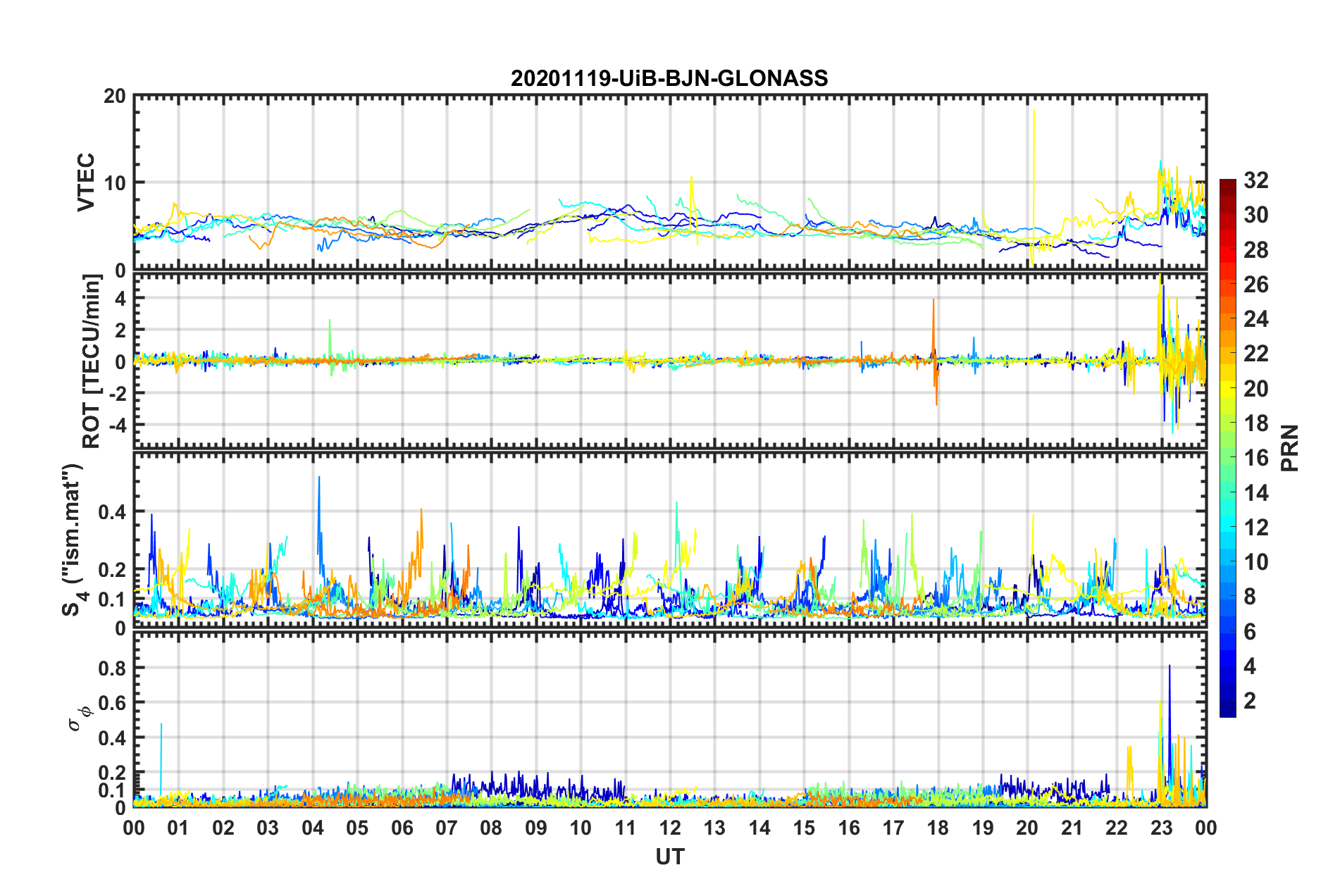Click the blue S4 peak after 04 UT
Viewport: 1340px width, 896px height.
(319, 521)
